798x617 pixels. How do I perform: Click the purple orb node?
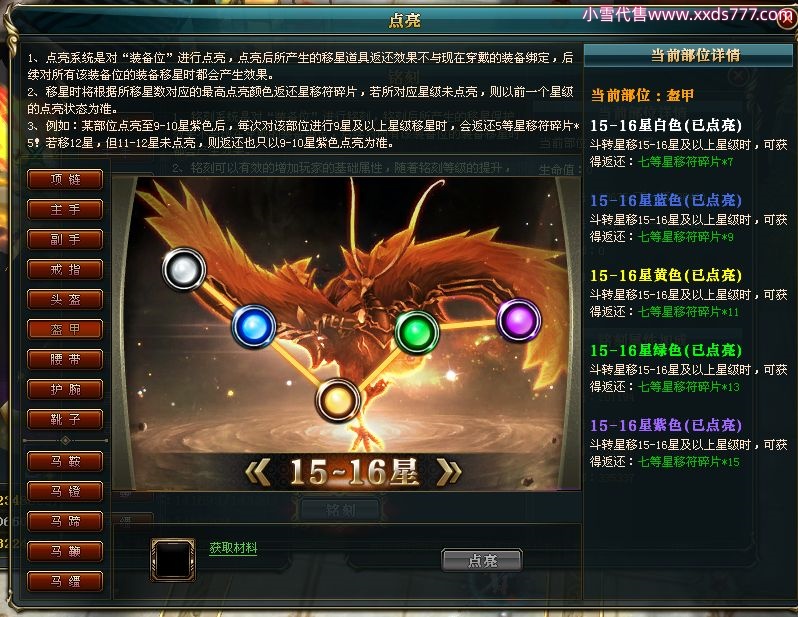pos(519,320)
